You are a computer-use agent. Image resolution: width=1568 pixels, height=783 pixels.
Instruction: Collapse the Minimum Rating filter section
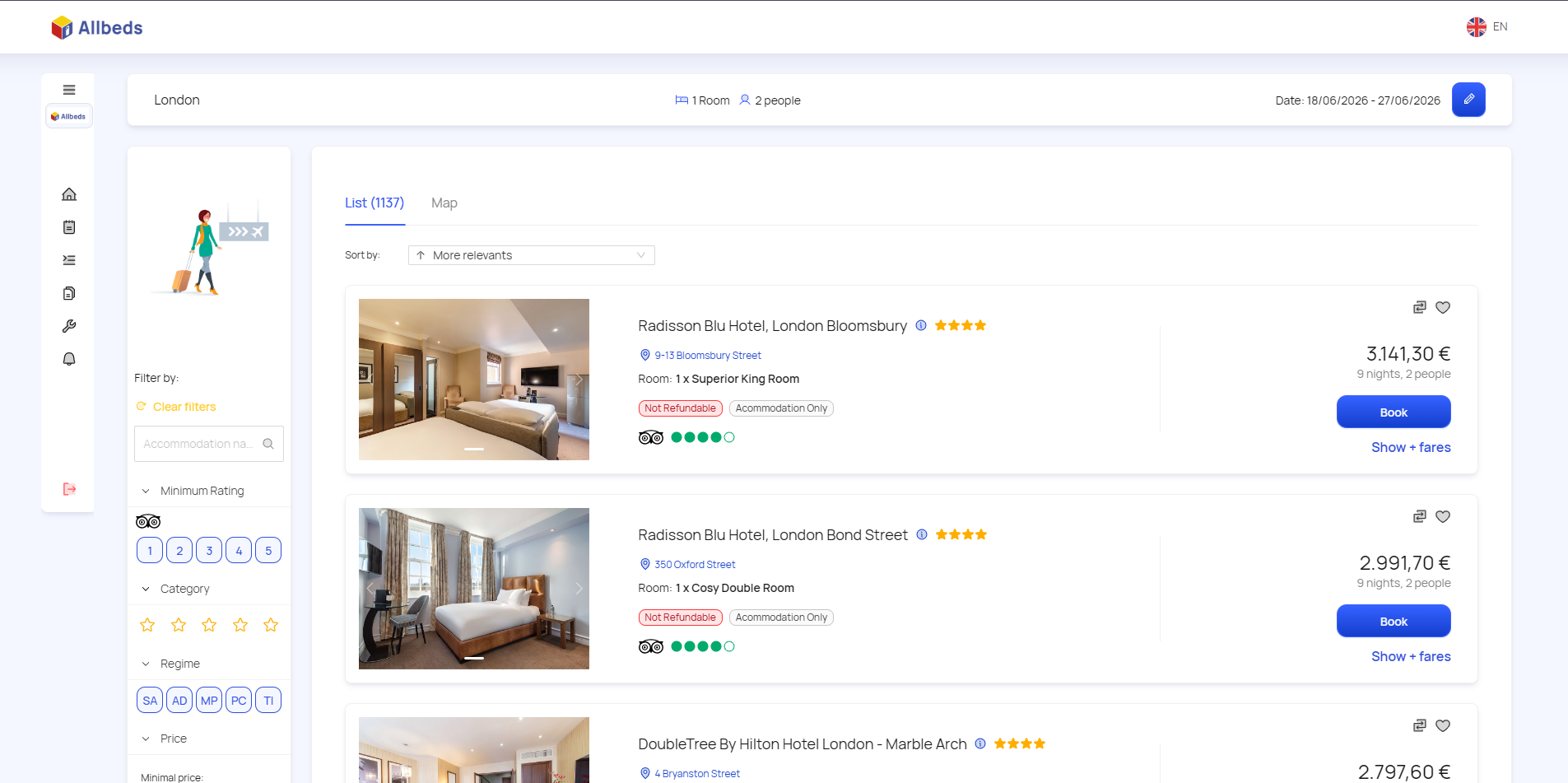click(145, 490)
